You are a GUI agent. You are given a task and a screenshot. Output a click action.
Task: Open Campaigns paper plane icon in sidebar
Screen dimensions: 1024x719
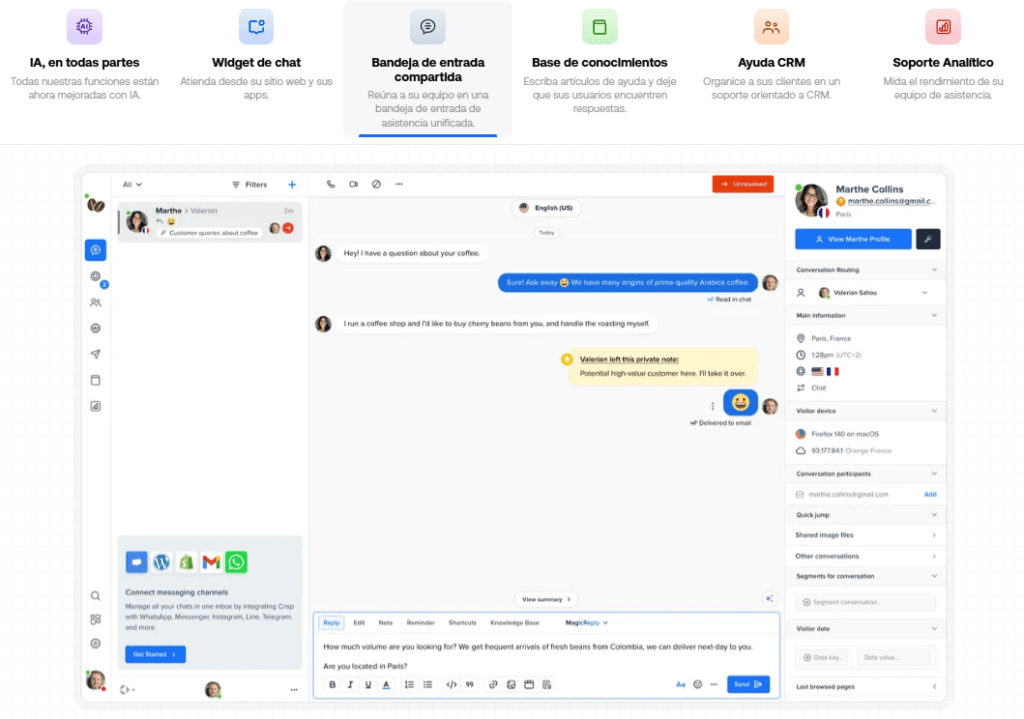pyautogui.click(x=95, y=354)
